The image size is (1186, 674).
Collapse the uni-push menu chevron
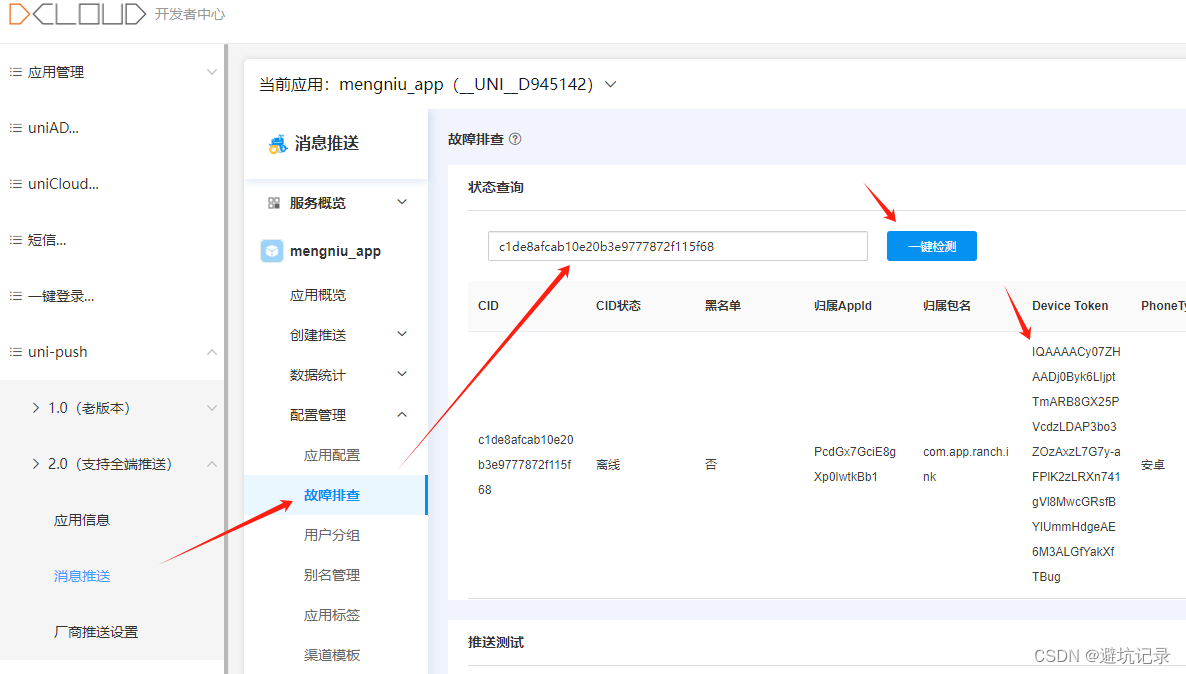[212, 352]
